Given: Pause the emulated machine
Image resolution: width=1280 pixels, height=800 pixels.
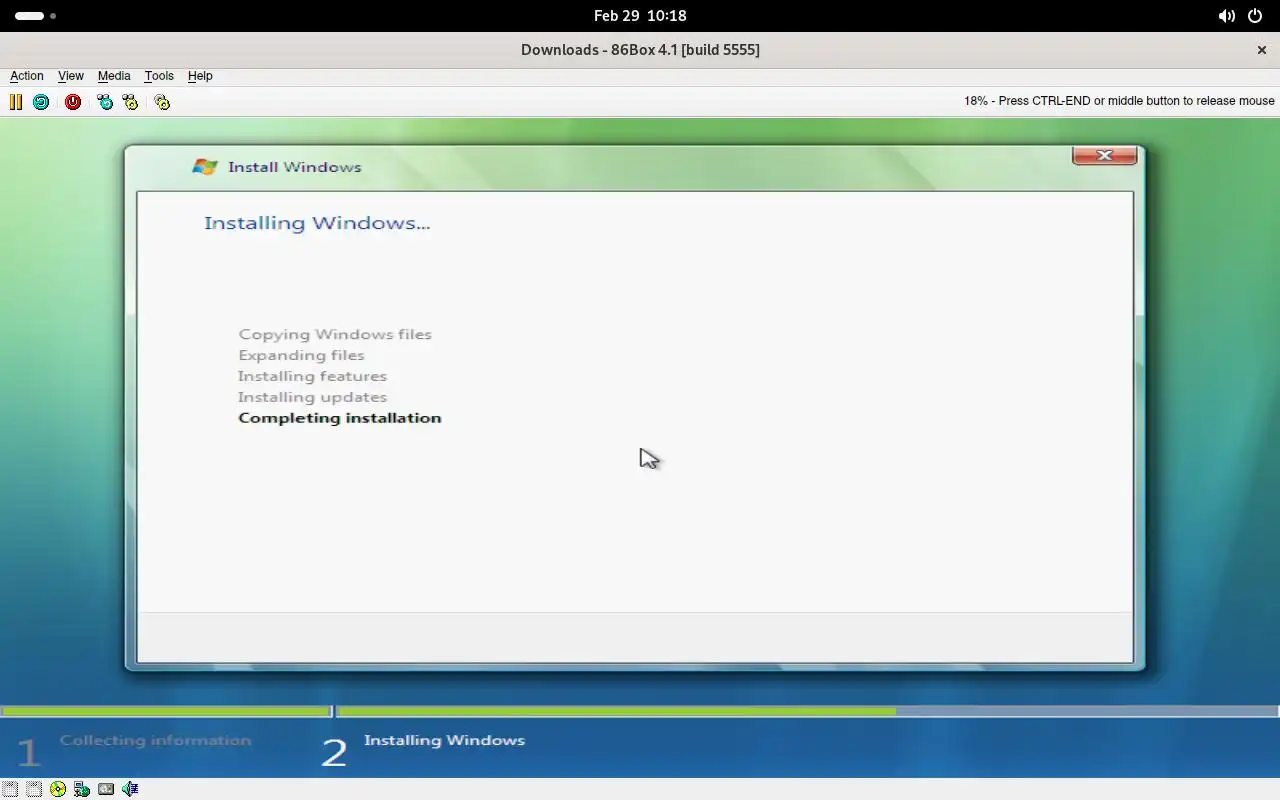Looking at the screenshot, I should (16, 102).
